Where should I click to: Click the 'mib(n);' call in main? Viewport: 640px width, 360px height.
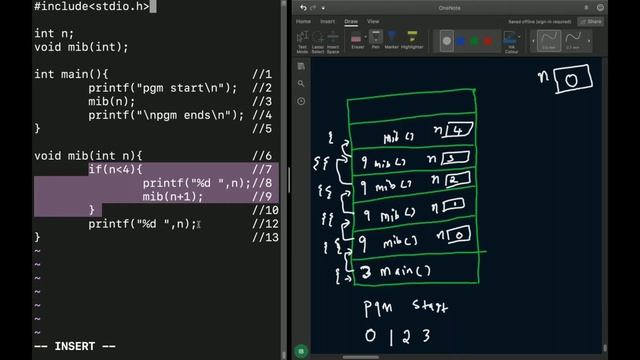point(111,102)
